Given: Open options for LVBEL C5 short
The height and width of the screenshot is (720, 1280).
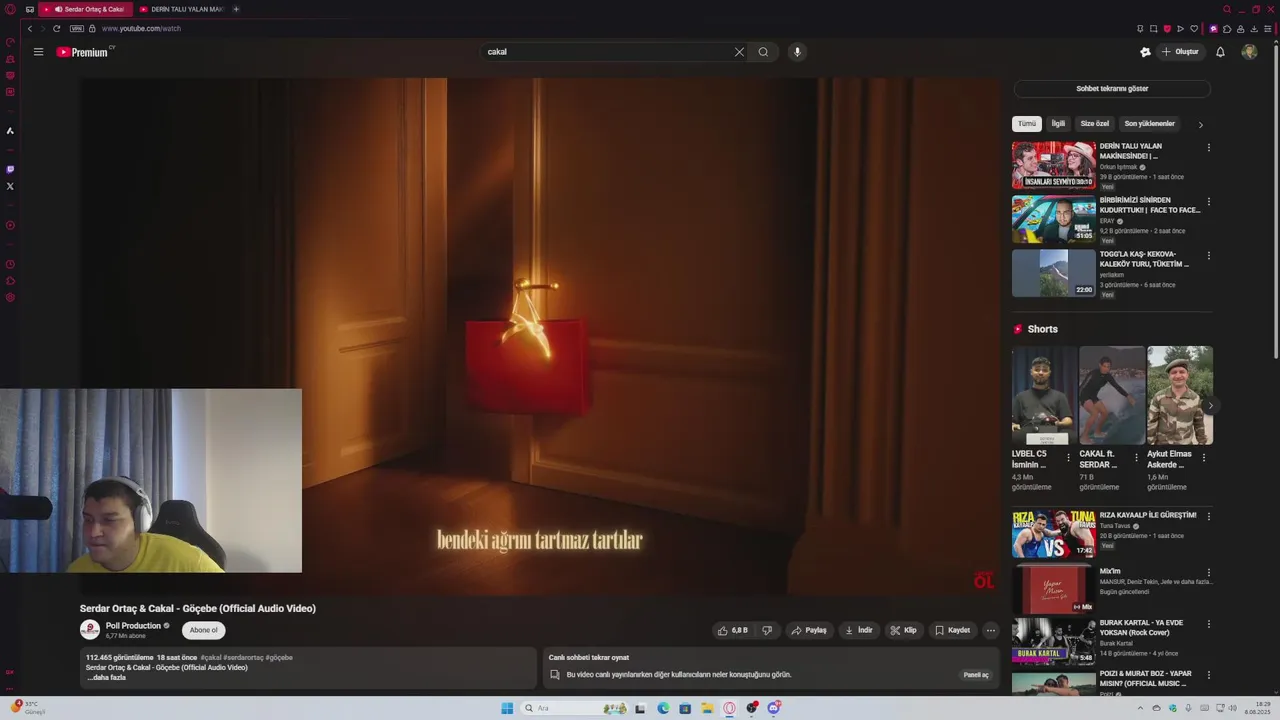Looking at the screenshot, I should click(1068, 458).
